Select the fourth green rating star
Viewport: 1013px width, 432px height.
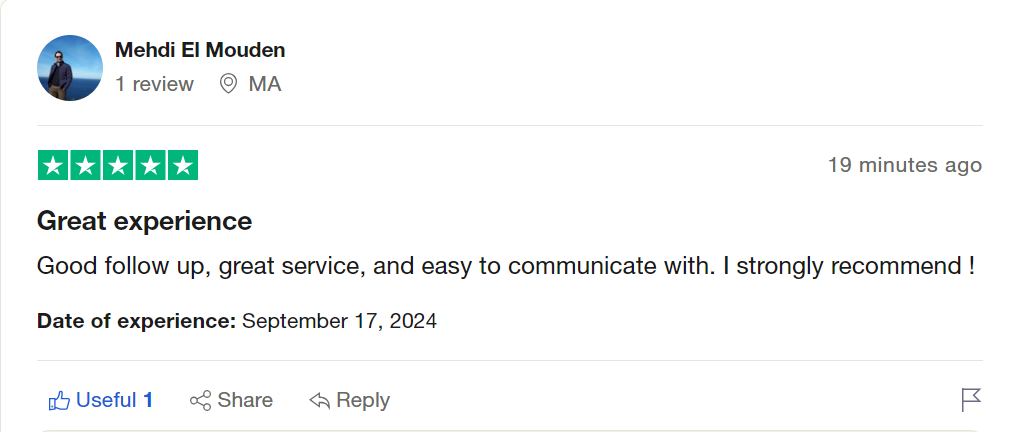coord(150,166)
